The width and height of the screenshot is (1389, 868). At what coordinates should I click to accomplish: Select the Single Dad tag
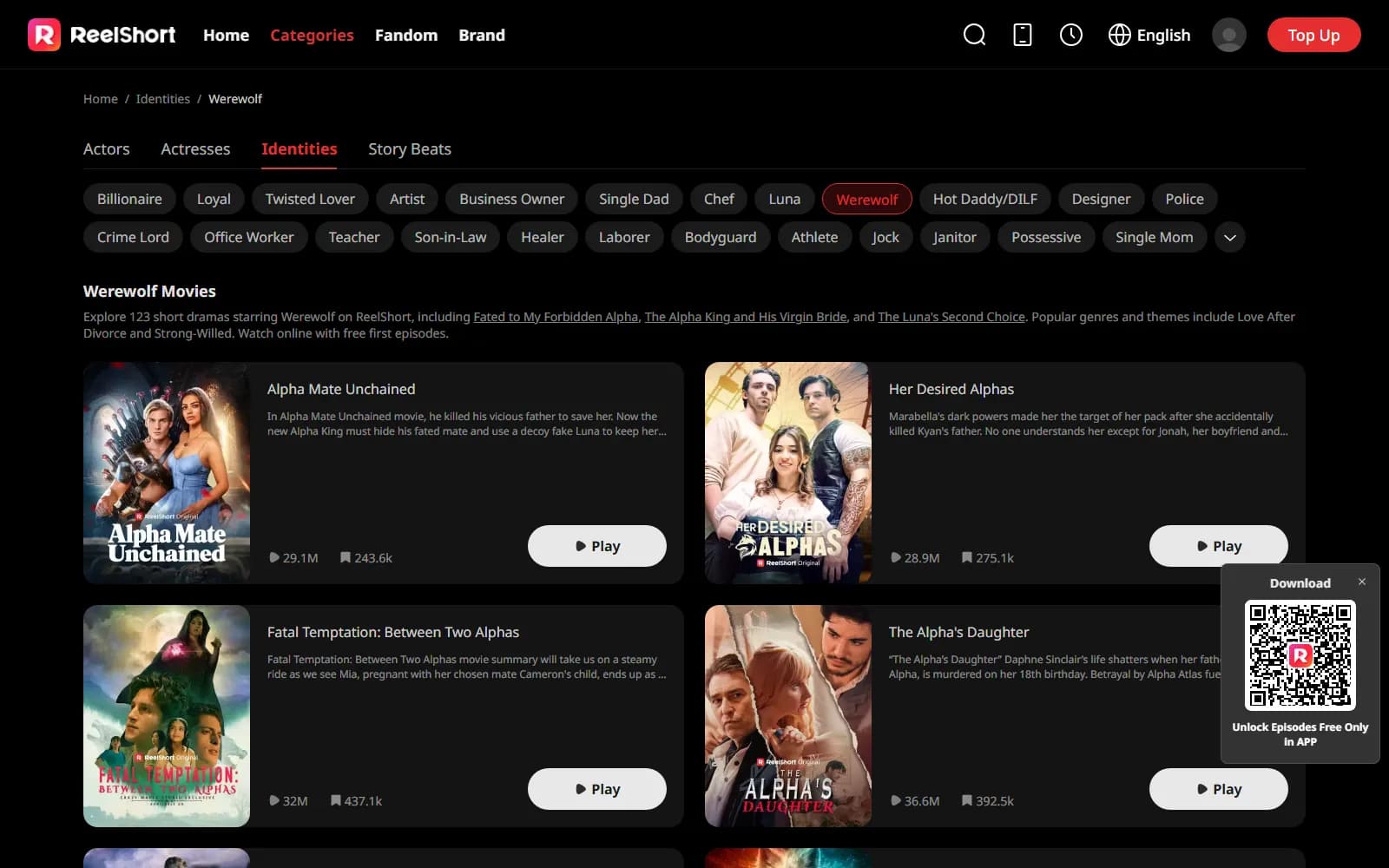click(x=634, y=199)
